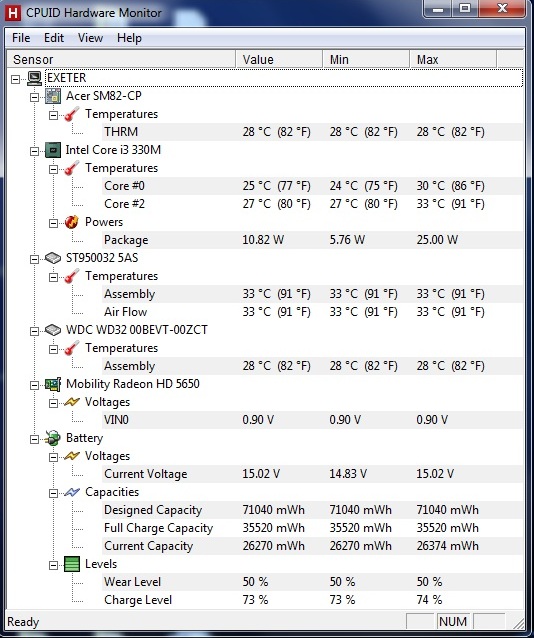This screenshot has height=638, width=534.
Task: Click the Battery device icon
Action: click(x=53, y=438)
